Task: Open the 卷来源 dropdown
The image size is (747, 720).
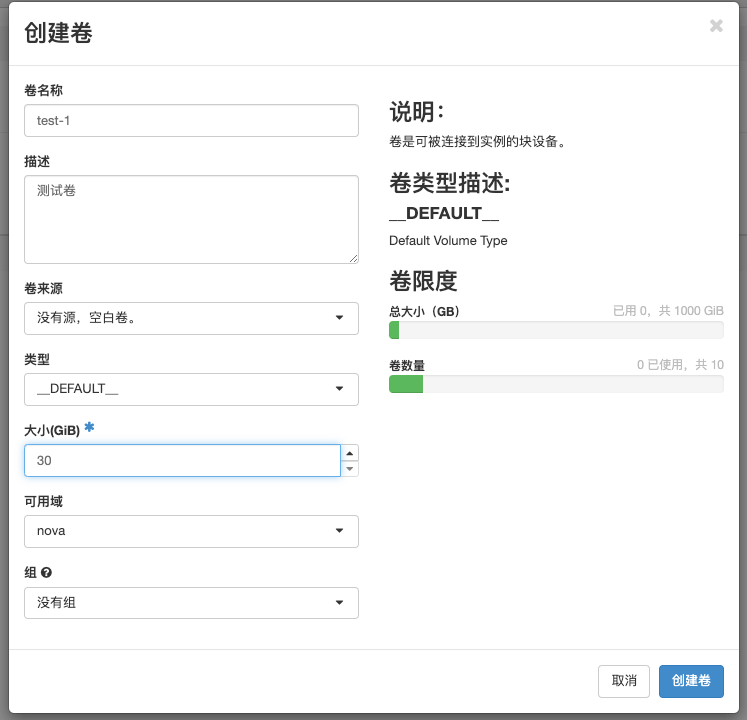Action: pyautogui.click(x=192, y=318)
